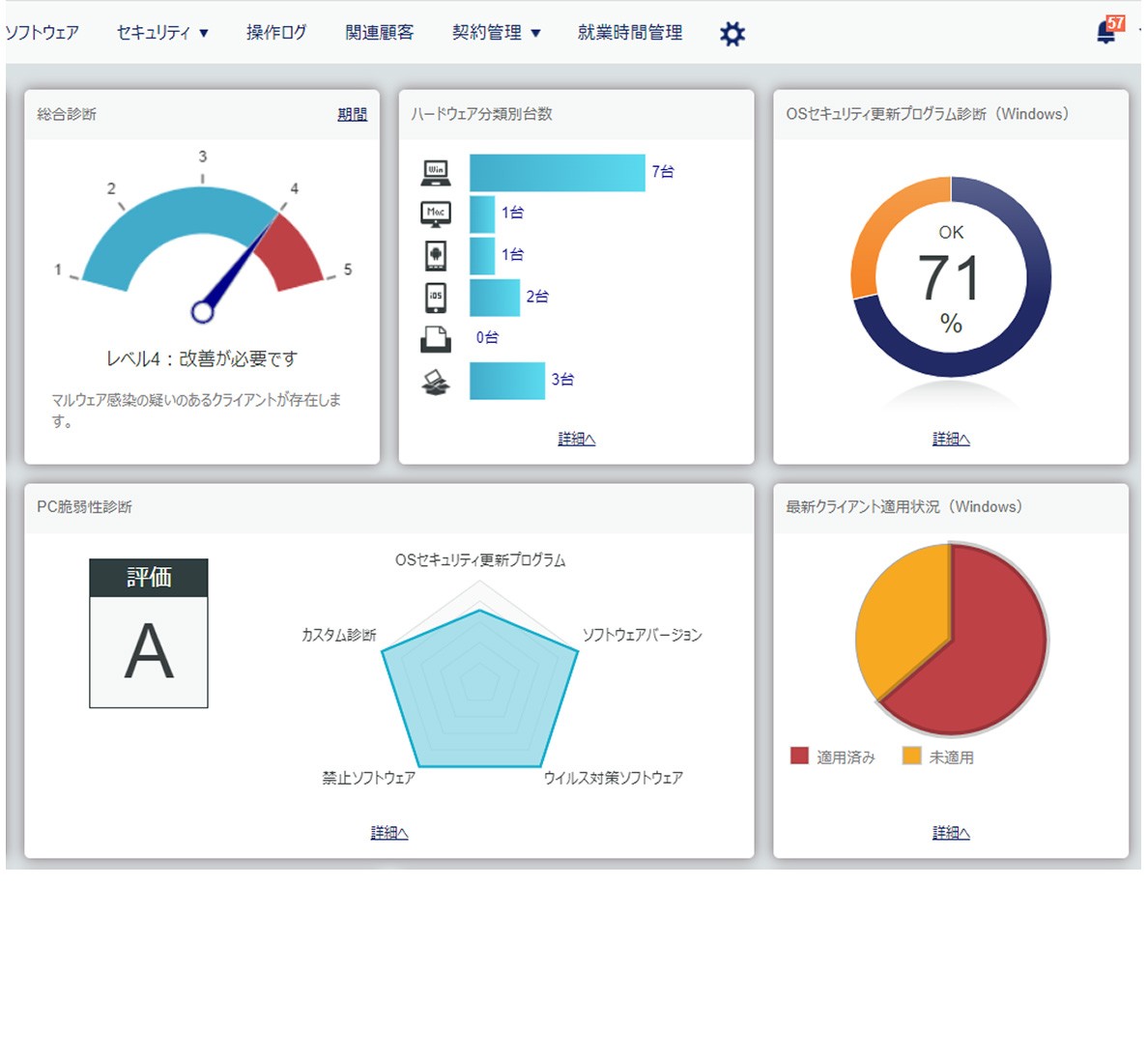1148x1057 pixels.
Task: Click the other devices icon beside 3台
Action: tap(436, 382)
